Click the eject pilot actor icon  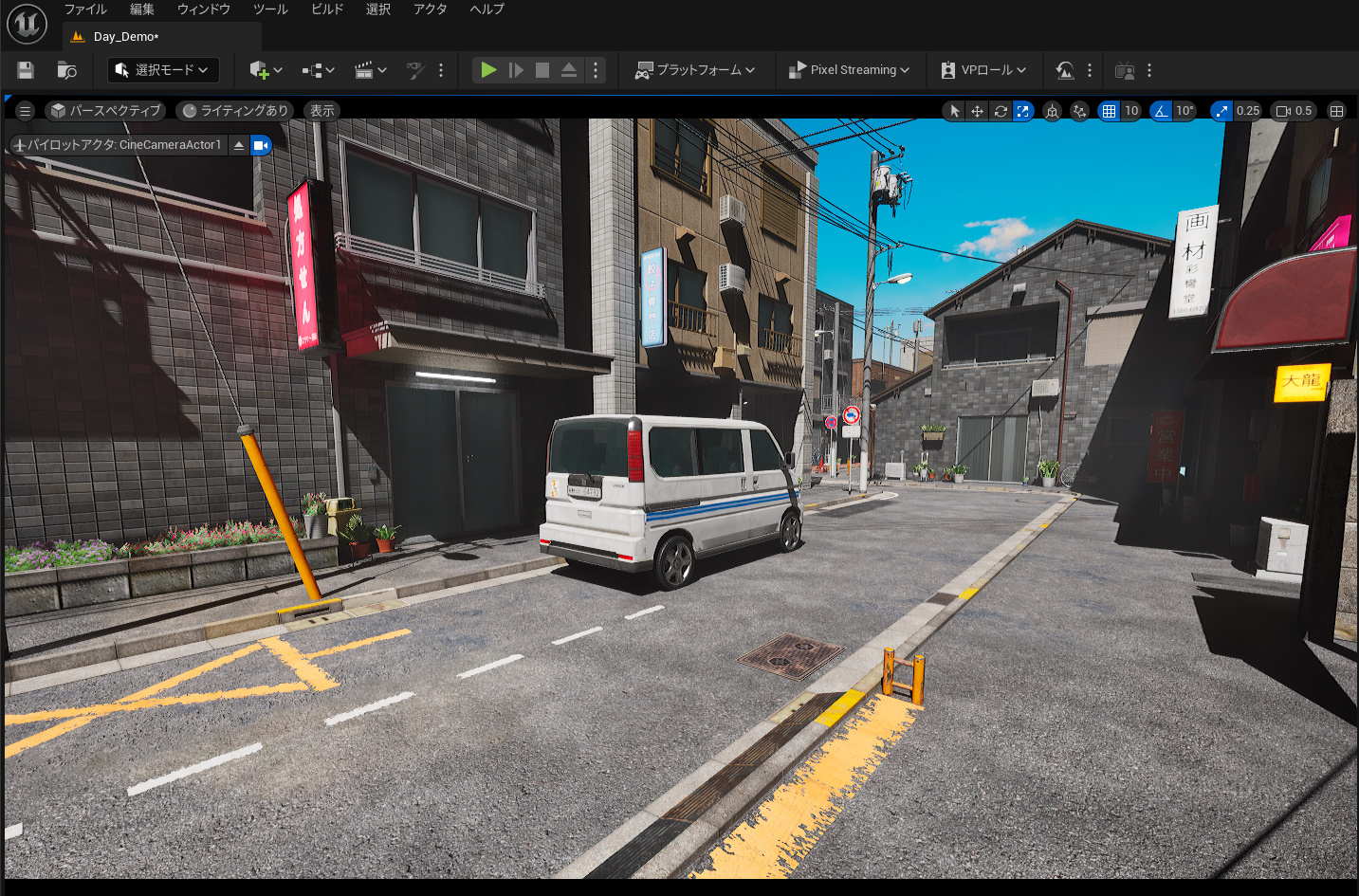point(239,145)
